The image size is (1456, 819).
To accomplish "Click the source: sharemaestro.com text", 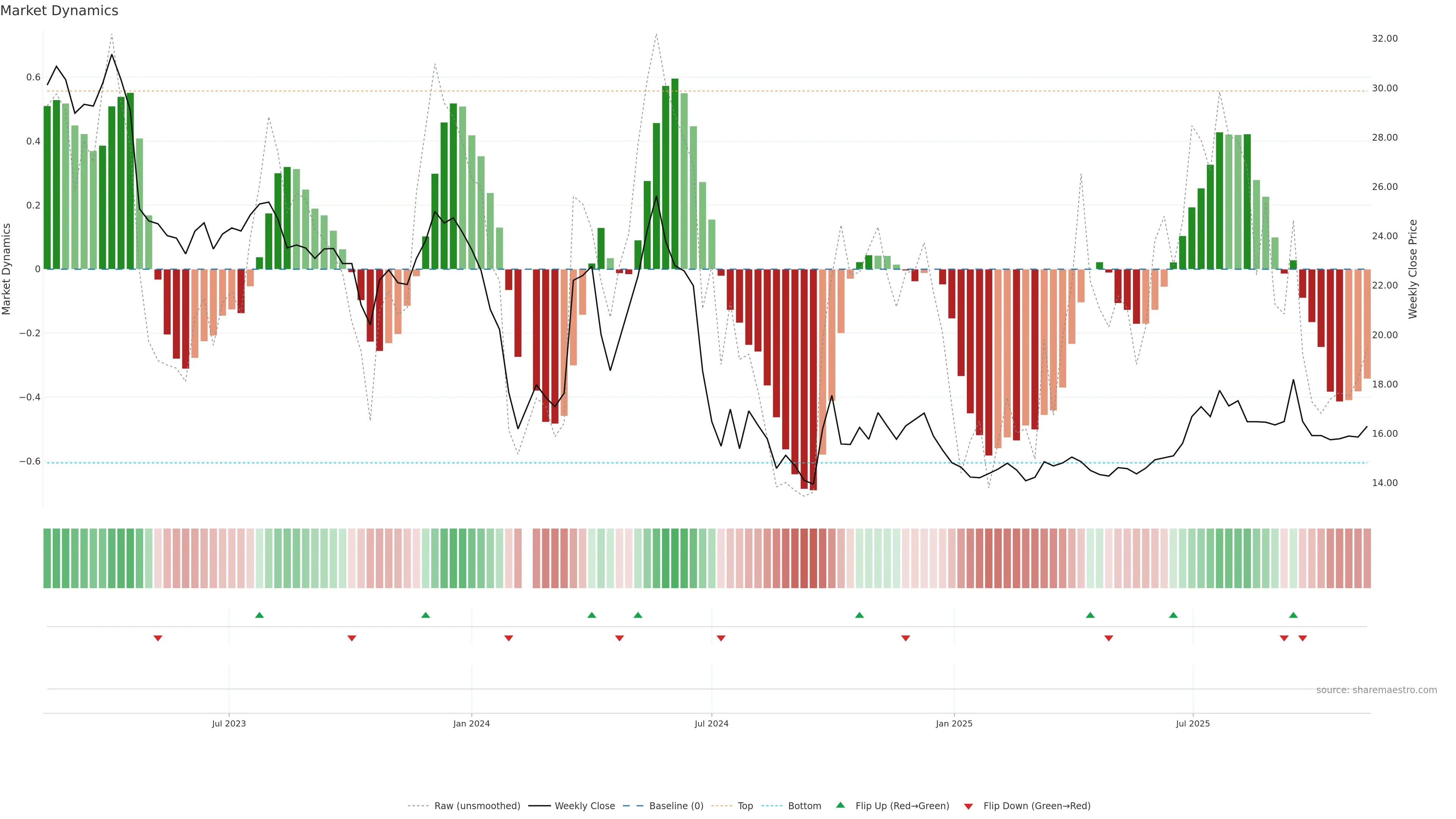I will click(1376, 690).
